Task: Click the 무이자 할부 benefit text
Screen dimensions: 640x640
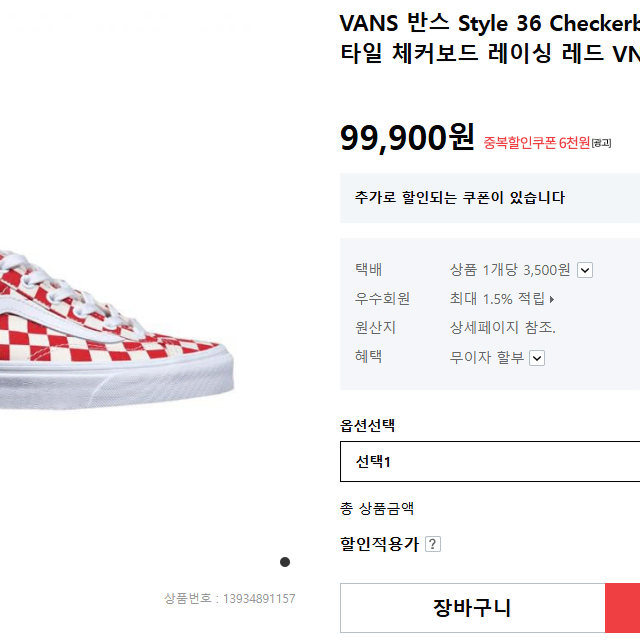Action: pyautogui.click(x=487, y=358)
